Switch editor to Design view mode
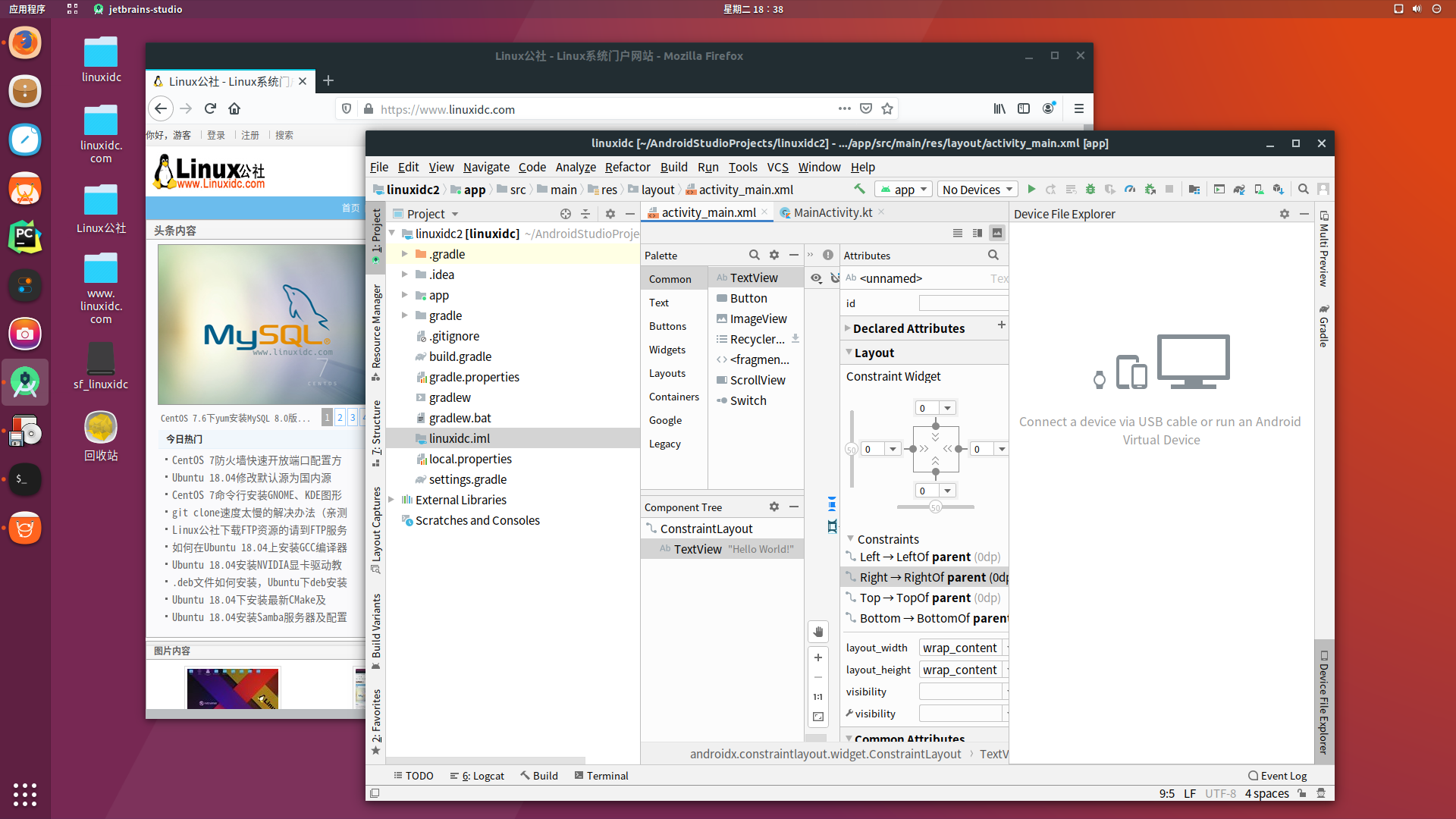The image size is (1456, 819). coord(997,233)
